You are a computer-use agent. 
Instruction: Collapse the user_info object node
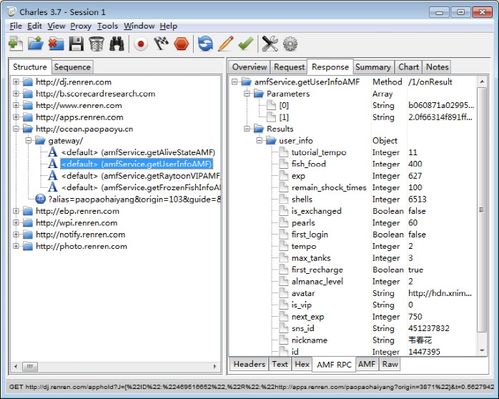click(259, 141)
